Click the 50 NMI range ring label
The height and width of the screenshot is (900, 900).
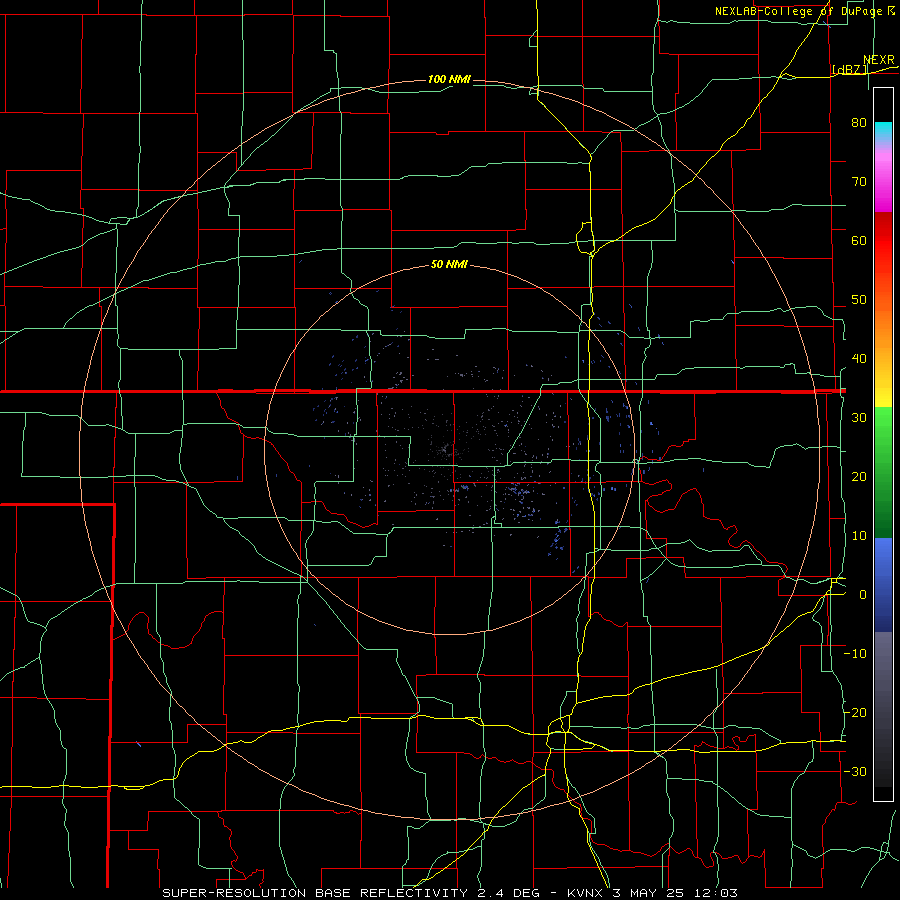449,265
